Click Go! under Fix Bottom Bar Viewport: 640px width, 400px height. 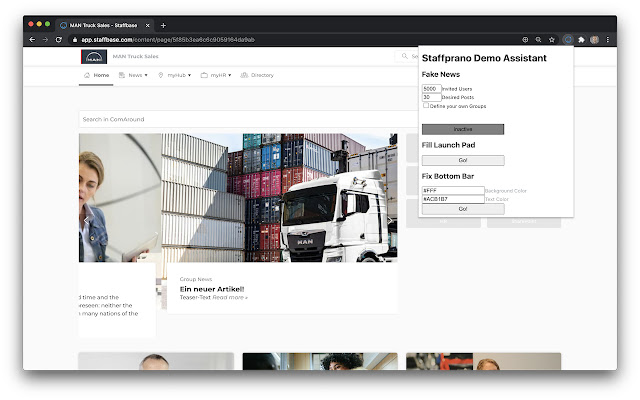coord(463,209)
